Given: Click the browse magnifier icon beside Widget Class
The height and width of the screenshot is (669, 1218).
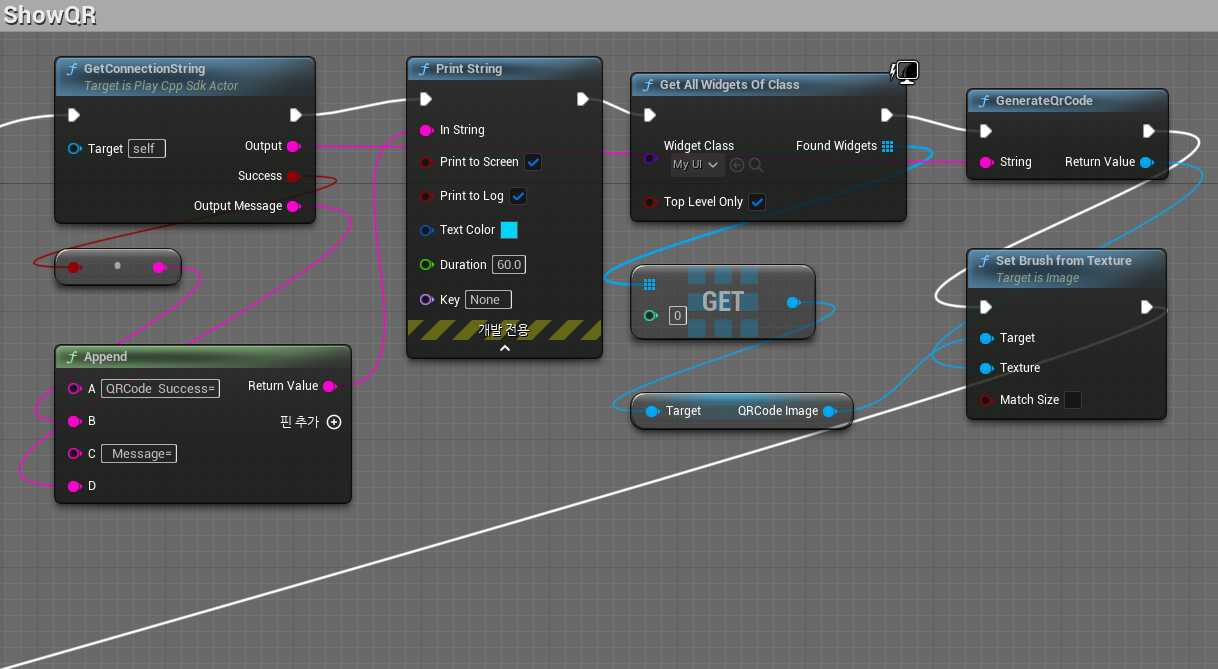Looking at the screenshot, I should click(x=756, y=165).
